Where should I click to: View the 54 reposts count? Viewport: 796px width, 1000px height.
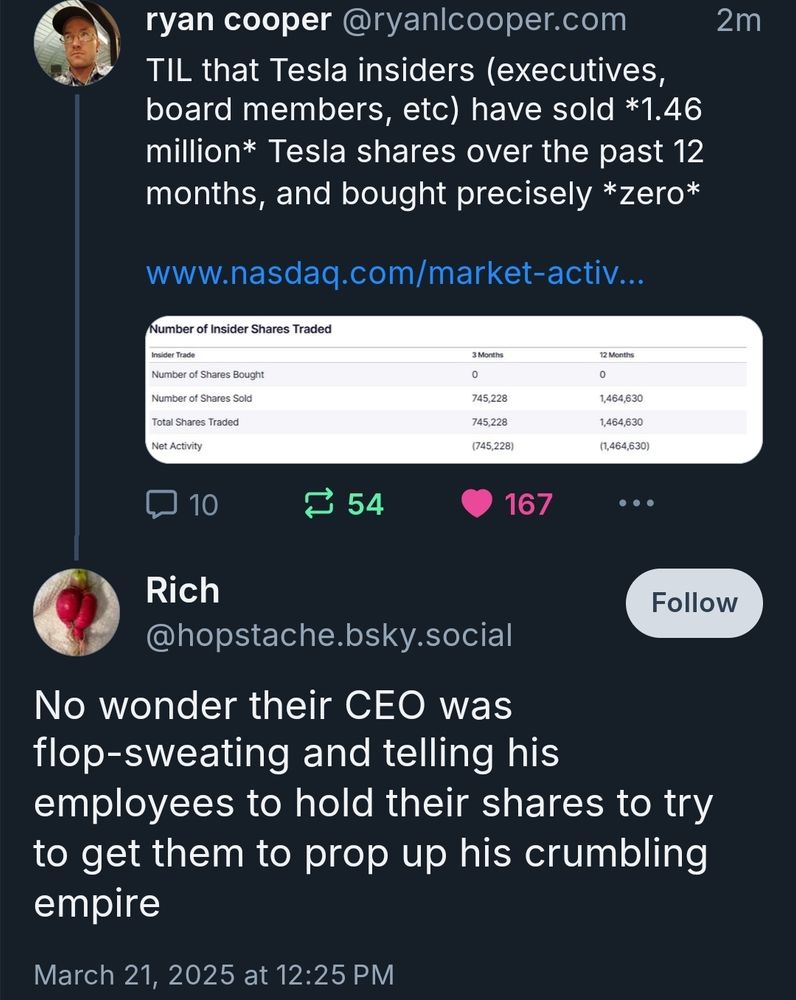365,504
